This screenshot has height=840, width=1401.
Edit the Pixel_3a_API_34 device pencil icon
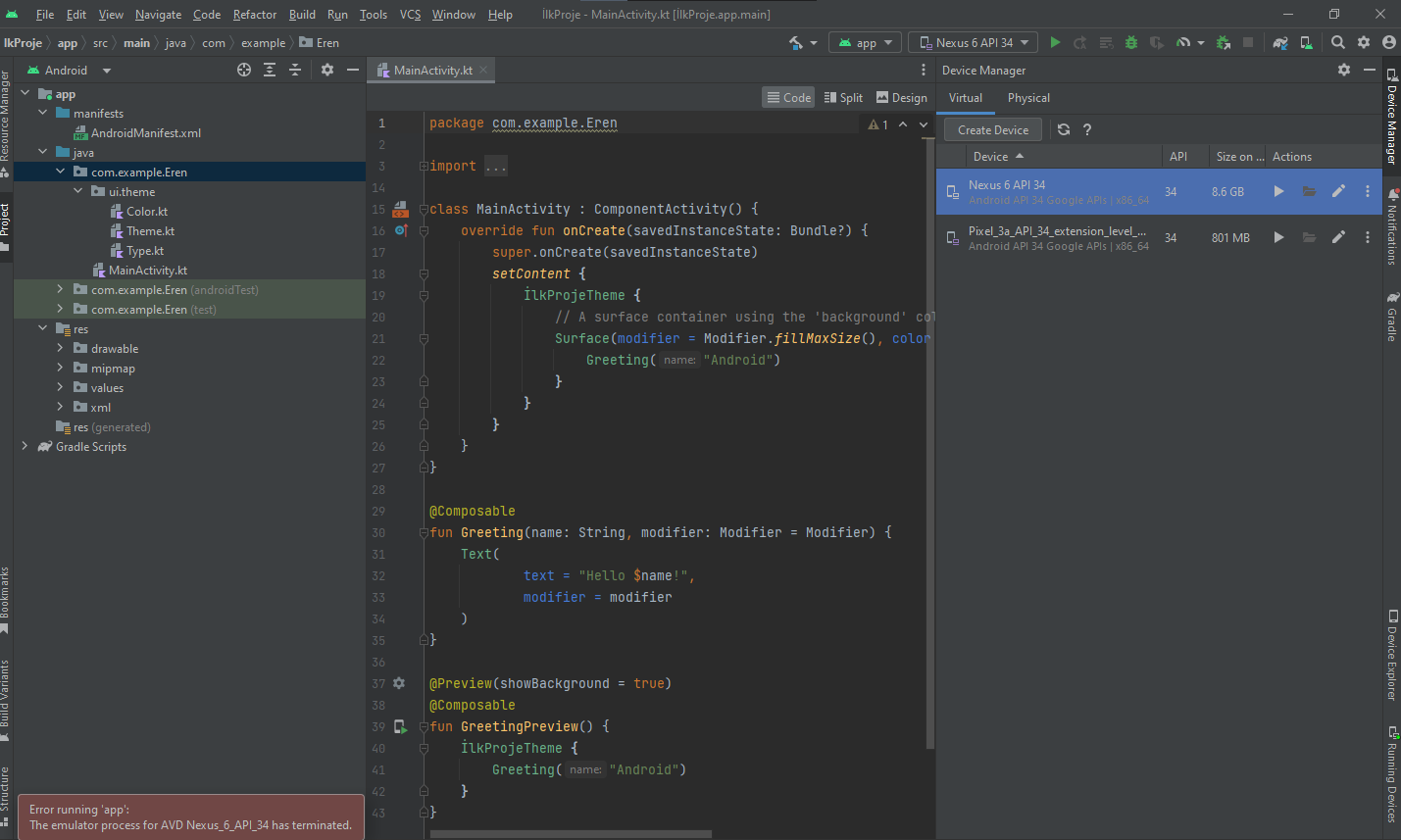1338,237
